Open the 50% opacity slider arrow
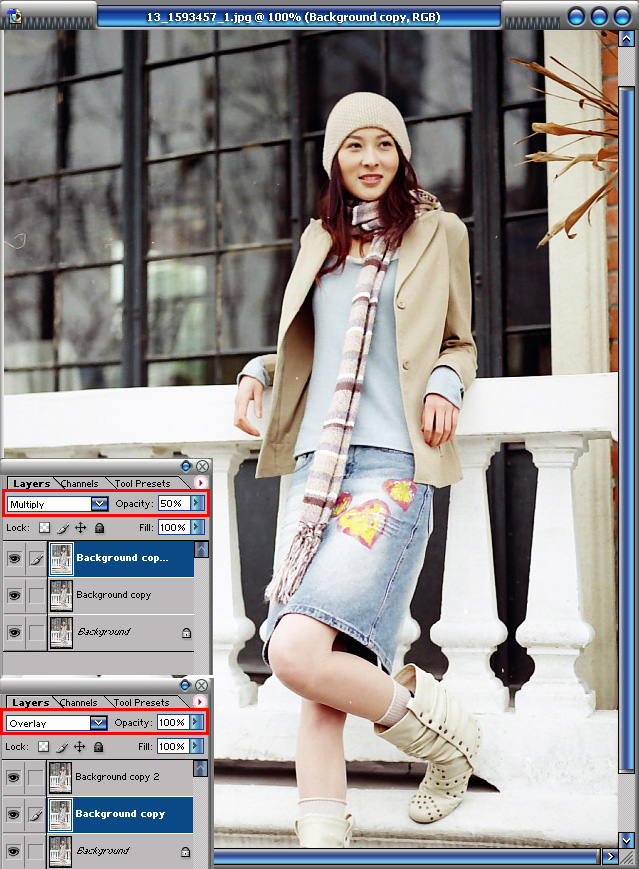Viewport: 639px width, 869px height. 197,503
